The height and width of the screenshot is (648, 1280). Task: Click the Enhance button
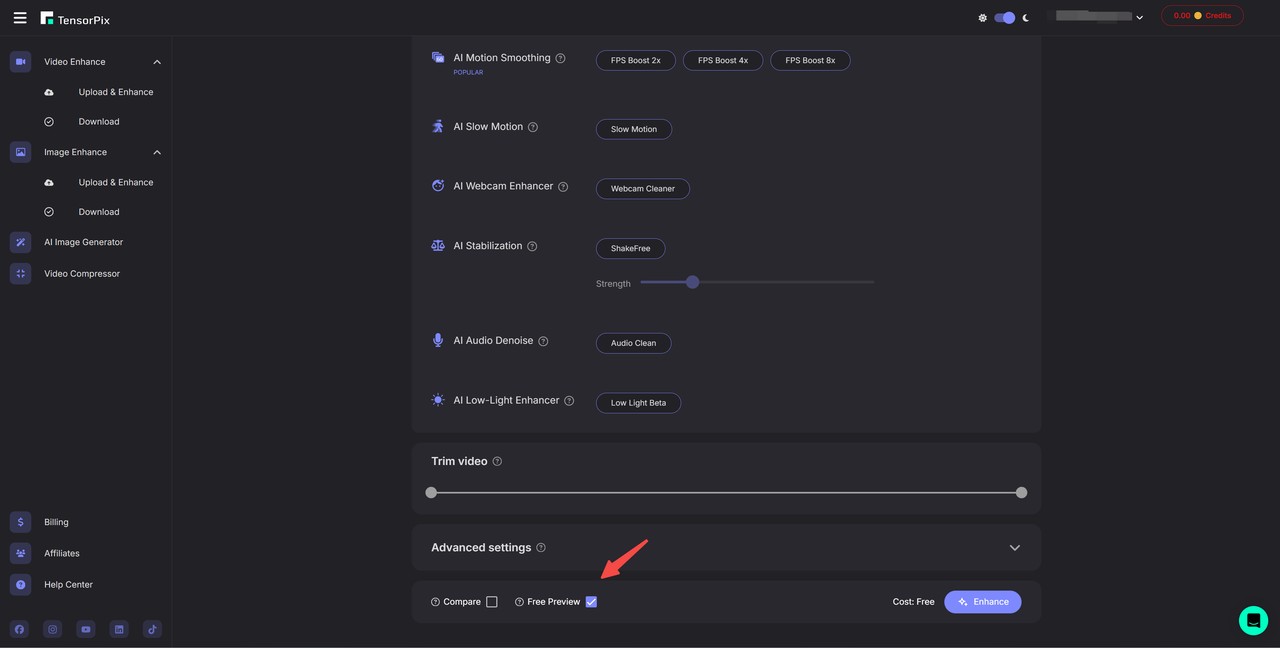[x=982, y=602]
